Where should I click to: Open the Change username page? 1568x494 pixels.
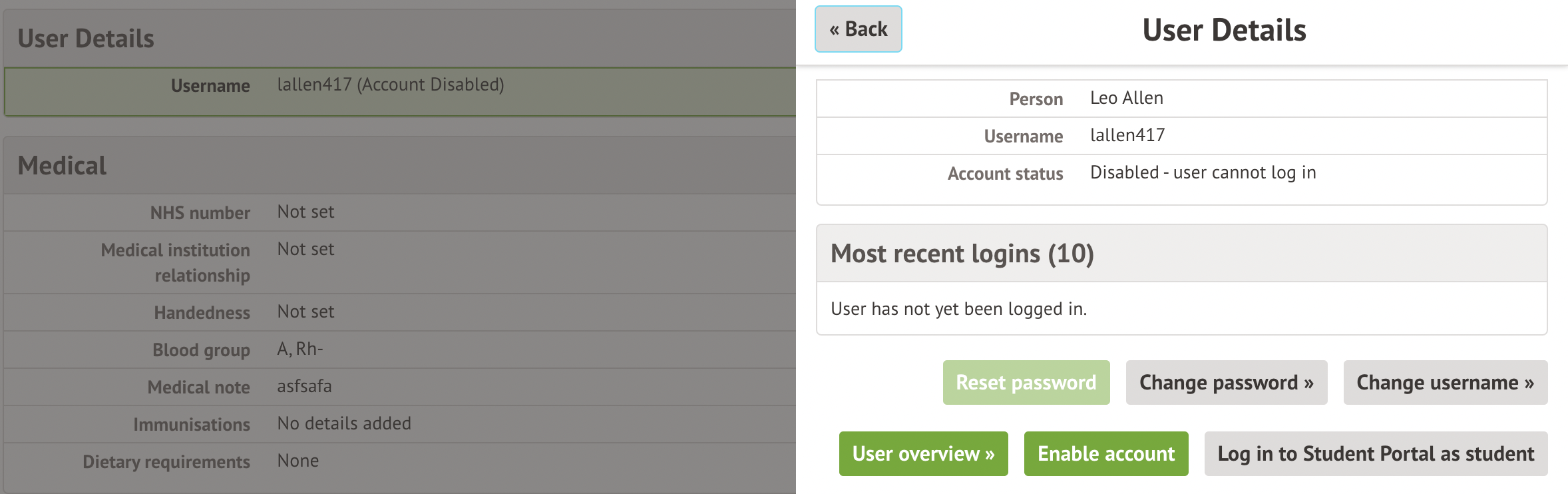[x=1445, y=383]
